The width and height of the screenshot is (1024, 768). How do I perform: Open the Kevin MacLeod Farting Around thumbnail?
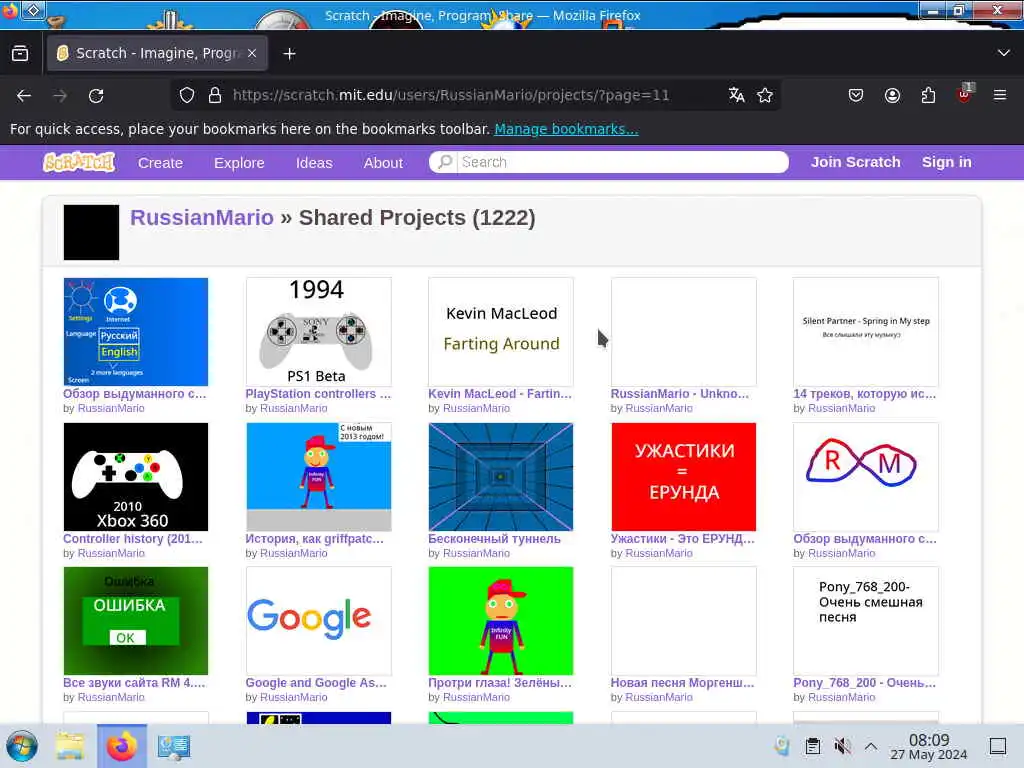[501, 332]
